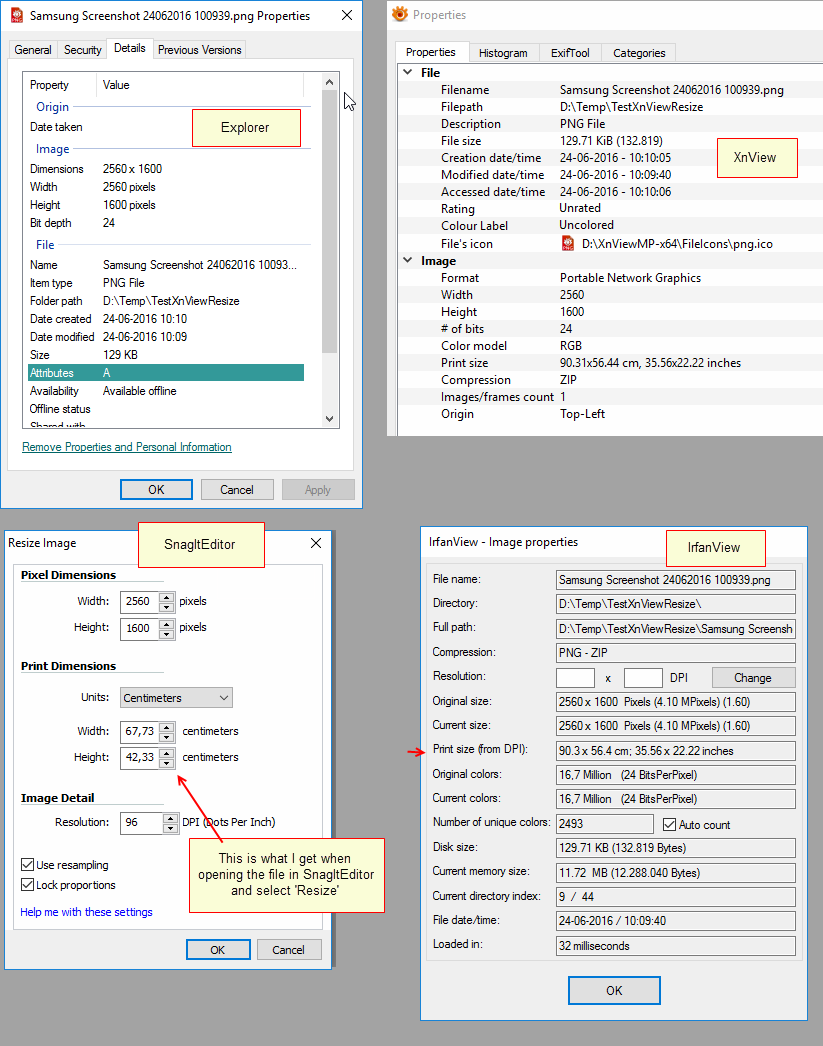Increase print Height with up stepper arrow
Viewport: 823px width, 1046px height.
click(167, 753)
